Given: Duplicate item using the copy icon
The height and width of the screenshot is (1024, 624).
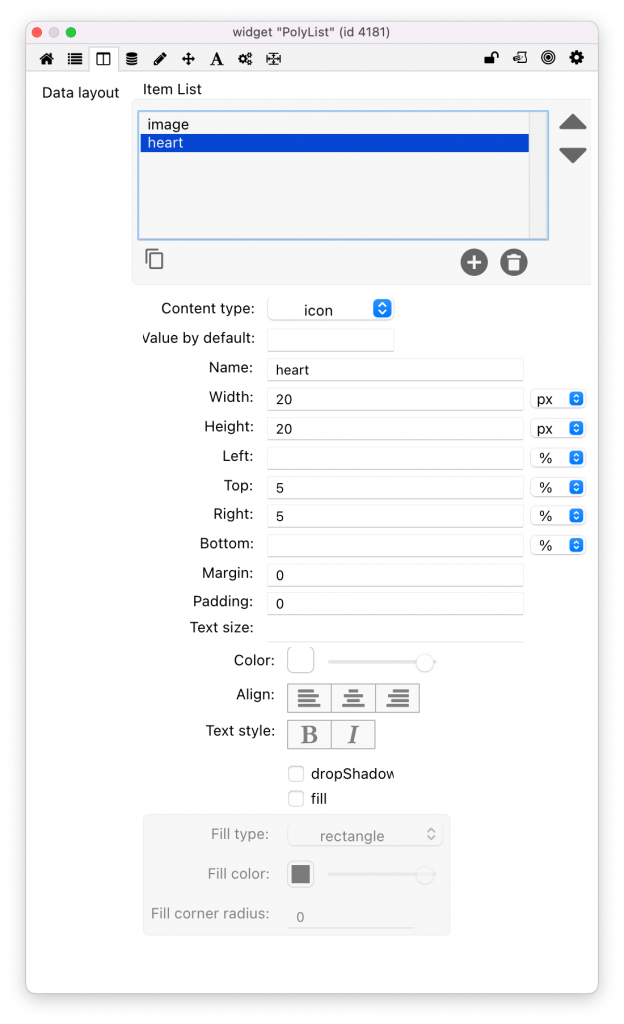Looking at the screenshot, I should click(x=154, y=259).
